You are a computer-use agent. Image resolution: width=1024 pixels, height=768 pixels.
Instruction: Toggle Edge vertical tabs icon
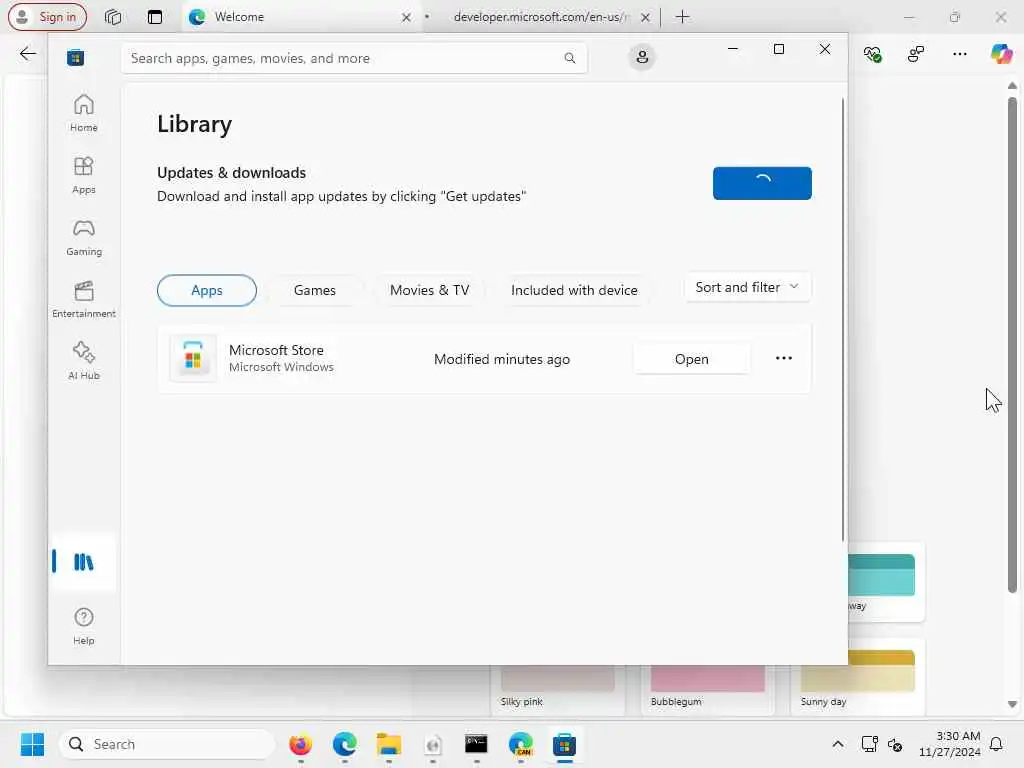[155, 17]
